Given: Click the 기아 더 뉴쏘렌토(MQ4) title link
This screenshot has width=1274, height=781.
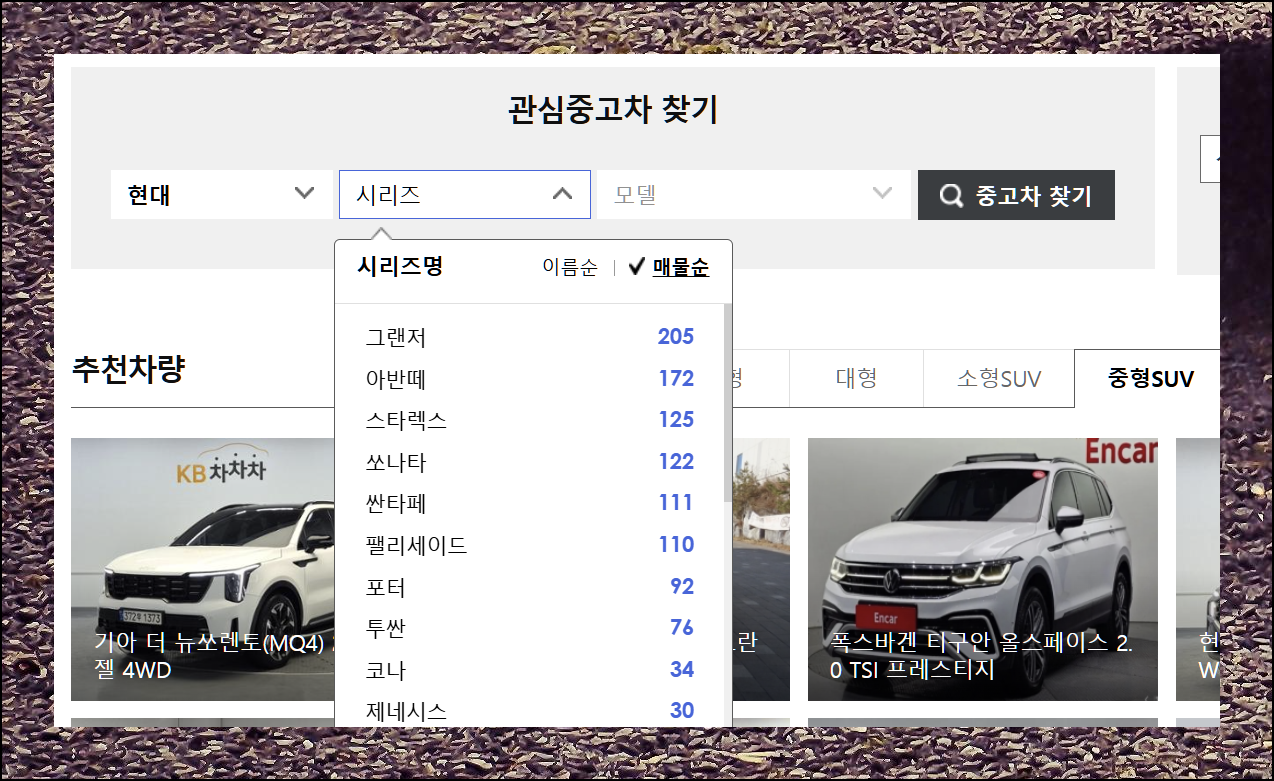Looking at the screenshot, I should tap(214, 656).
